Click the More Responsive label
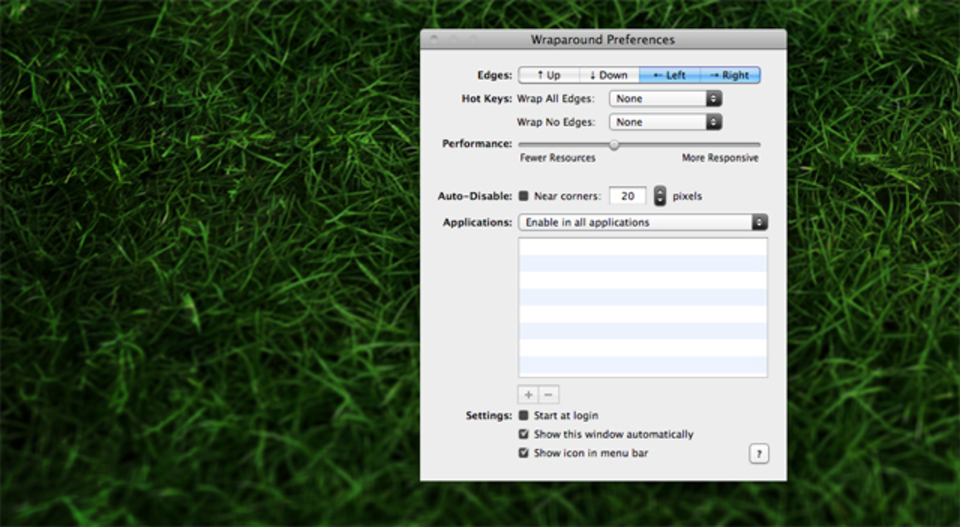960x527 pixels. (720, 158)
